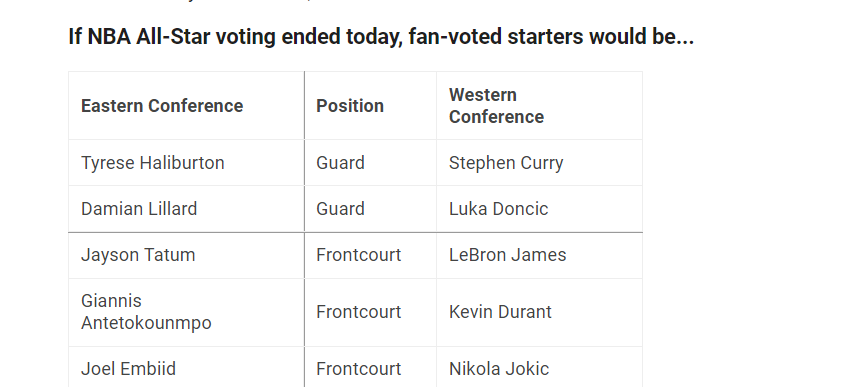Click the Eastern Conference column header
The width and height of the screenshot is (848, 387).
click(186, 105)
